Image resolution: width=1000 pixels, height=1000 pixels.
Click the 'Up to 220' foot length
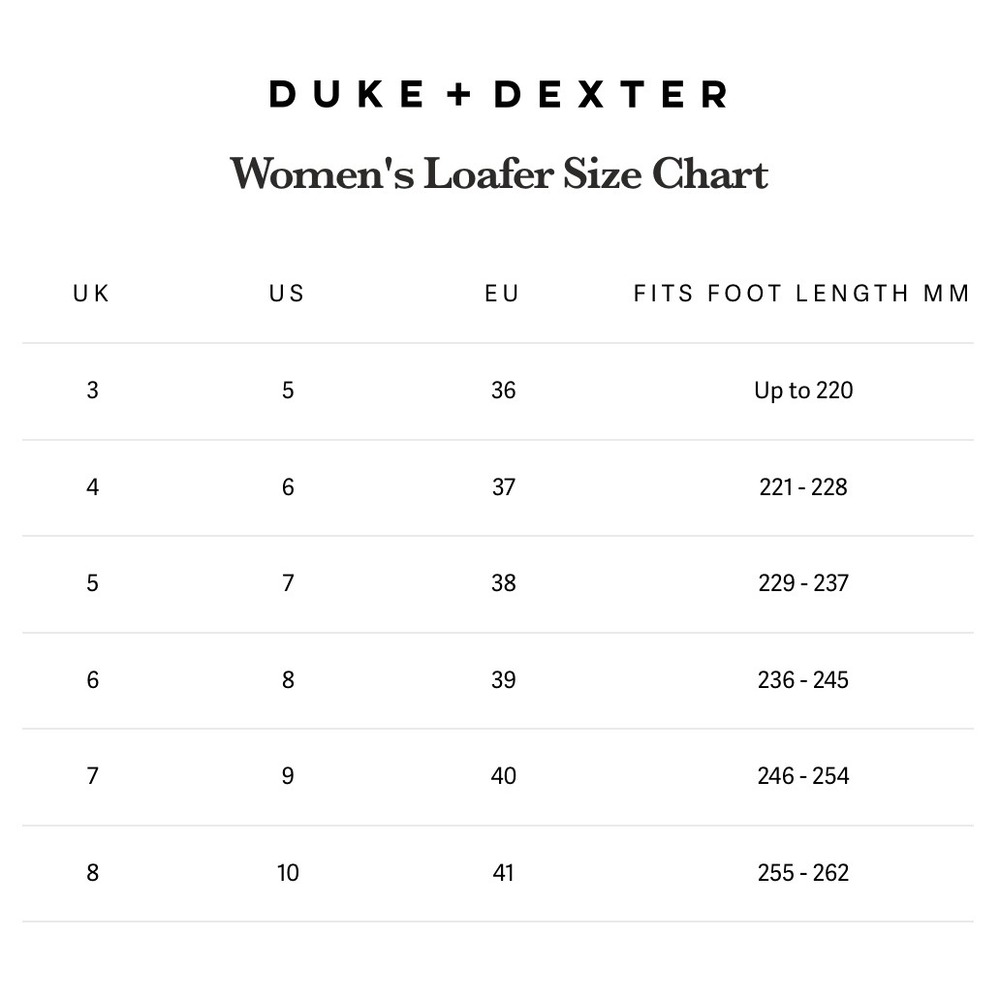[x=803, y=390]
